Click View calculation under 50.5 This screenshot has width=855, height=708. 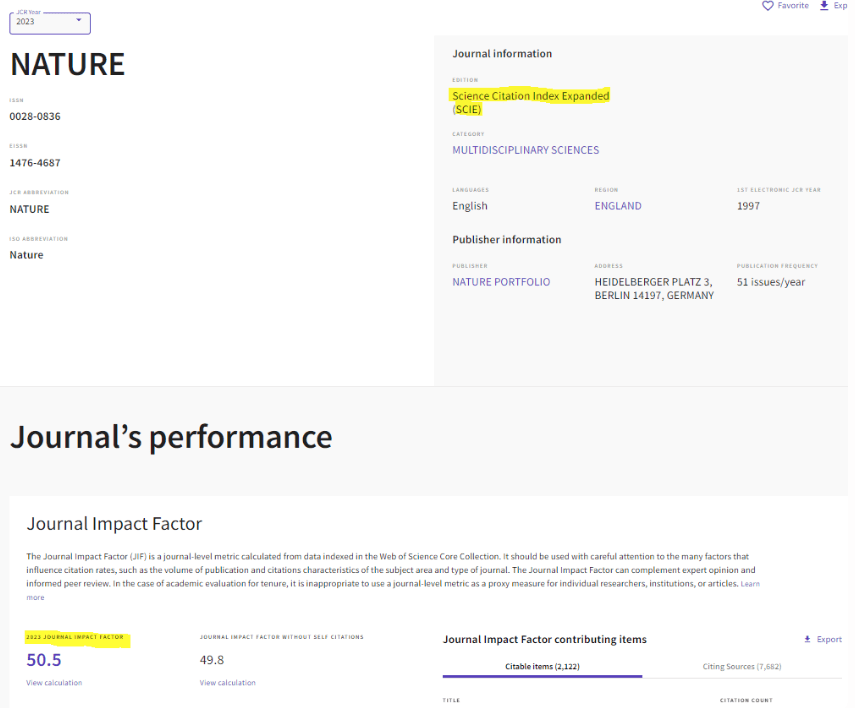click(54, 683)
